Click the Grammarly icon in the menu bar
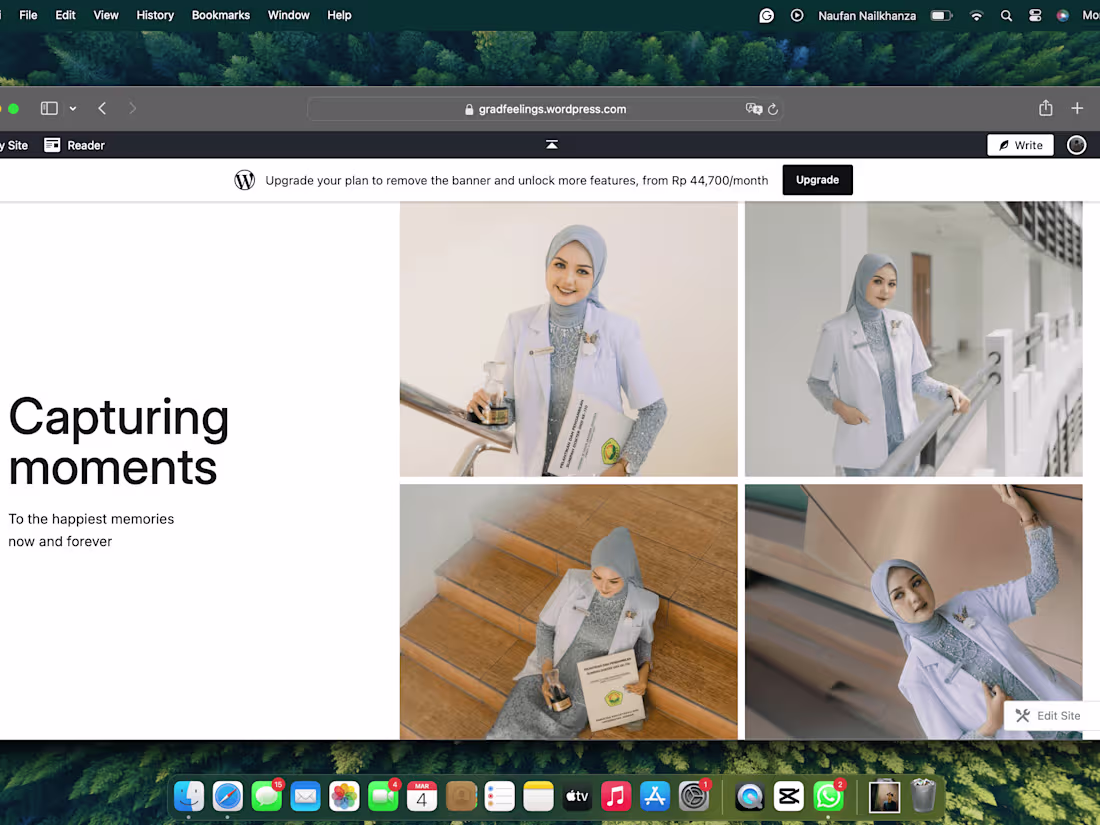This screenshot has height=825, width=1100. (766, 15)
